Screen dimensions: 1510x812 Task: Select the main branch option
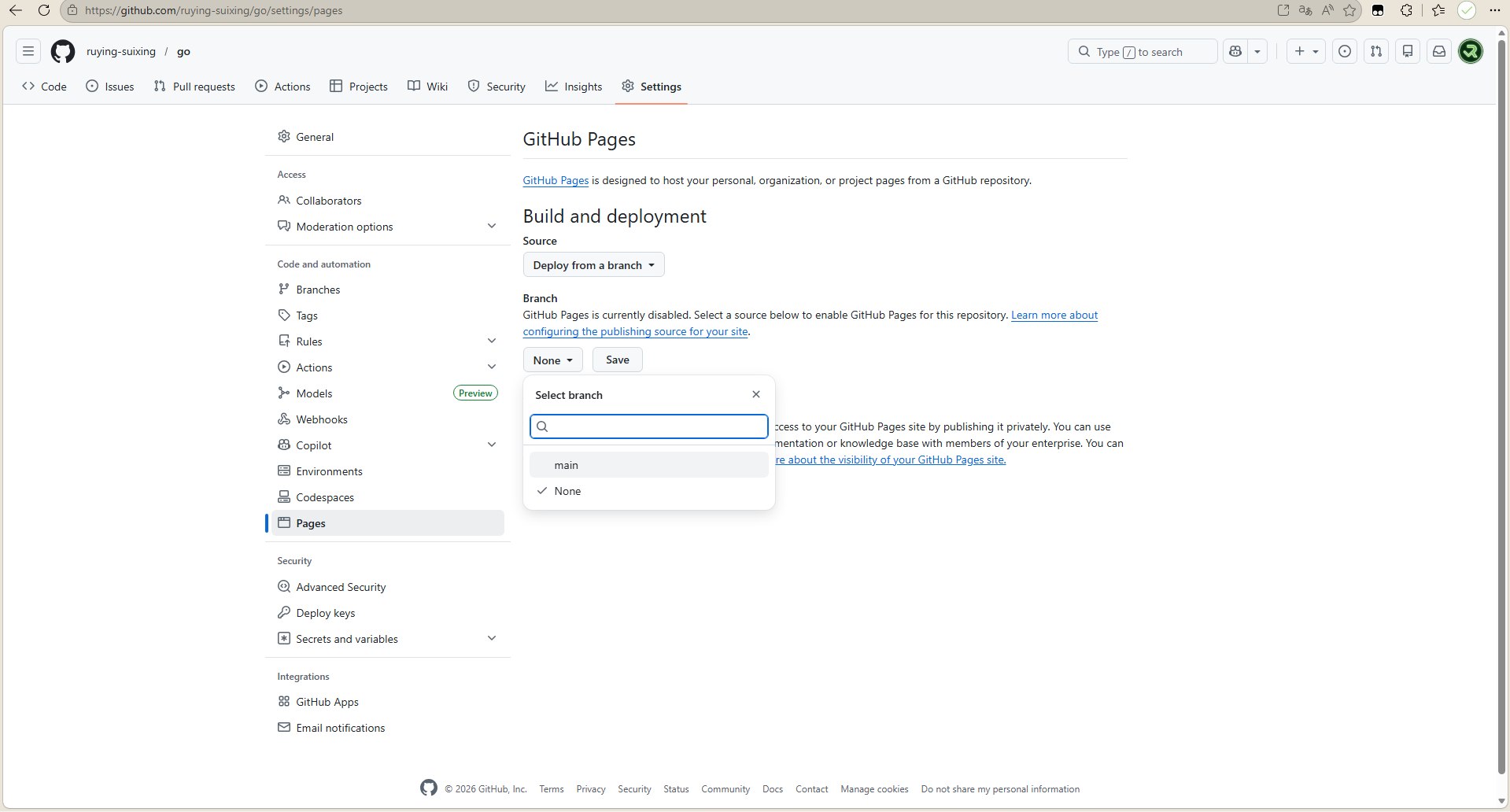(x=649, y=465)
